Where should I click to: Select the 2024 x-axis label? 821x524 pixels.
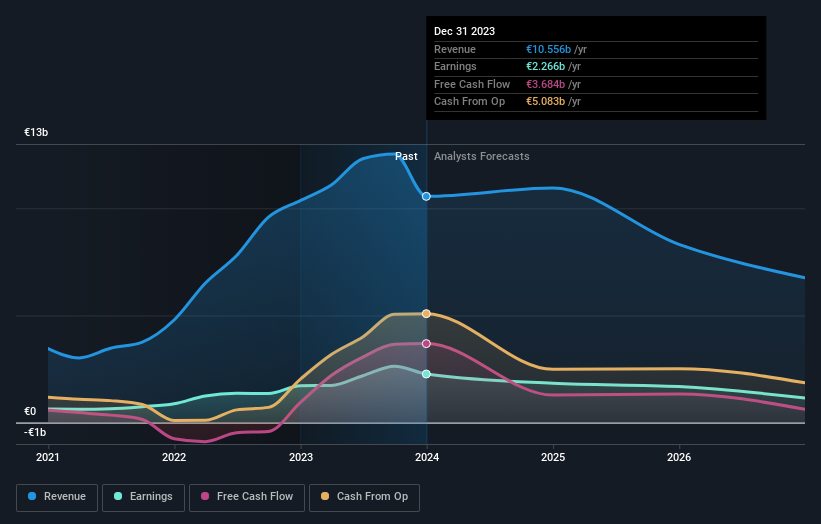coord(427,457)
